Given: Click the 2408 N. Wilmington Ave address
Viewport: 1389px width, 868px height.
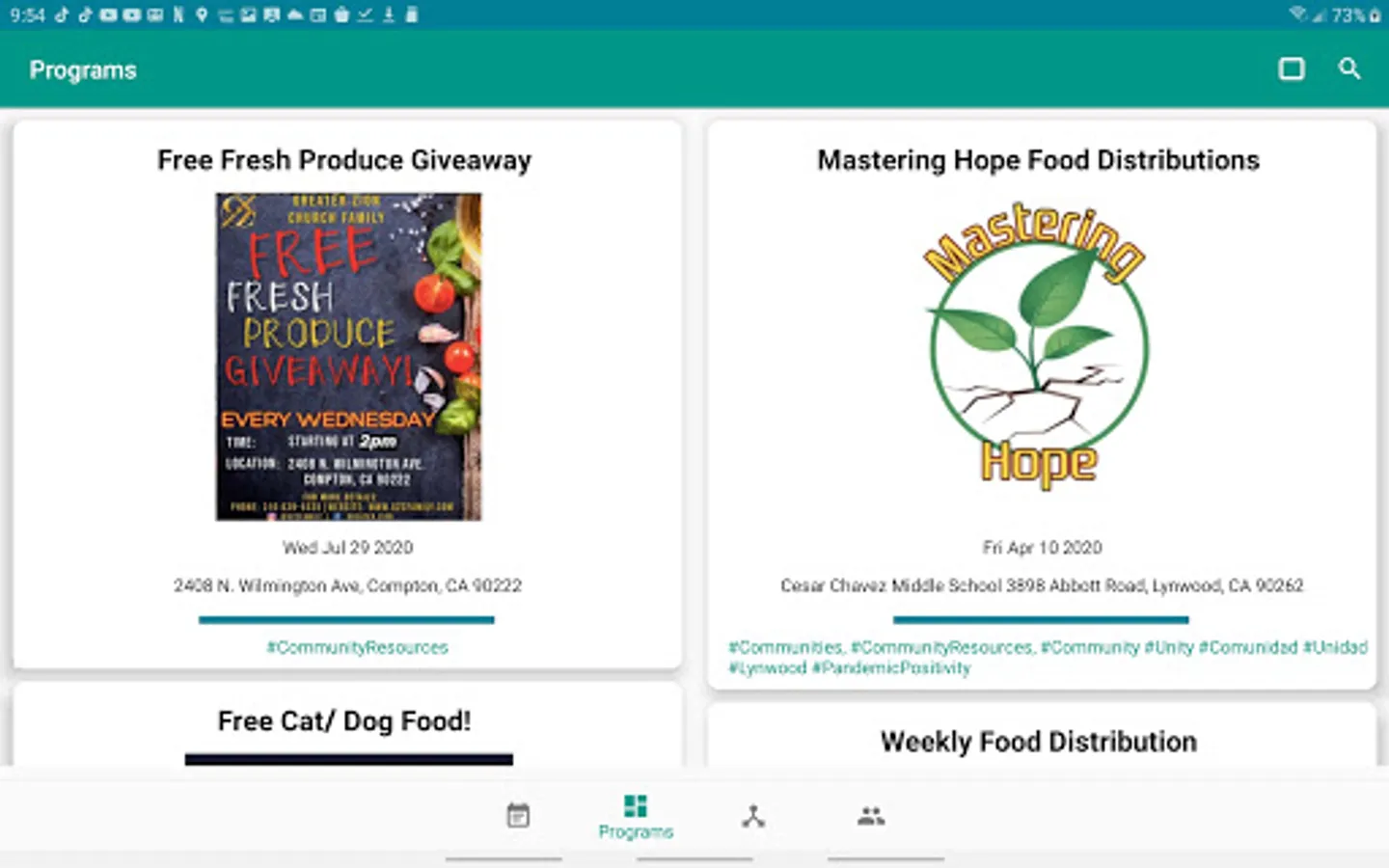Looking at the screenshot, I should (x=347, y=585).
